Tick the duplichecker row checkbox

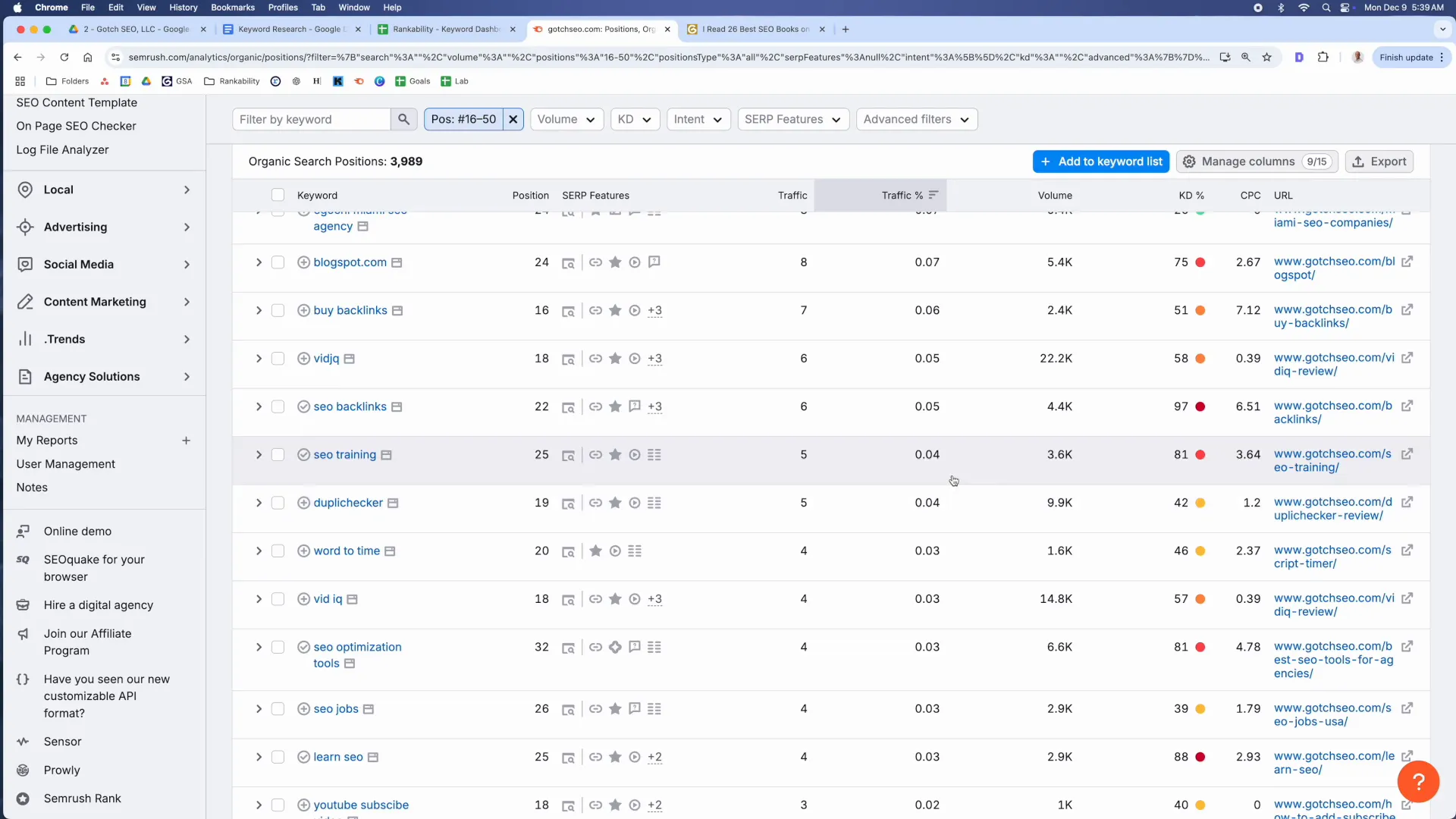coord(278,503)
